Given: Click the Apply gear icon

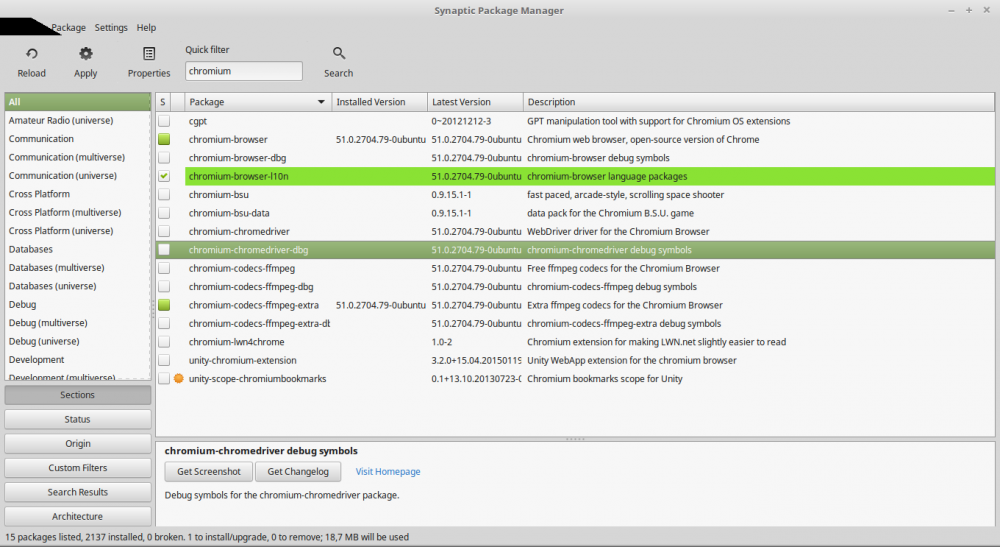Looking at the screenshot, I should coord(85,54).
